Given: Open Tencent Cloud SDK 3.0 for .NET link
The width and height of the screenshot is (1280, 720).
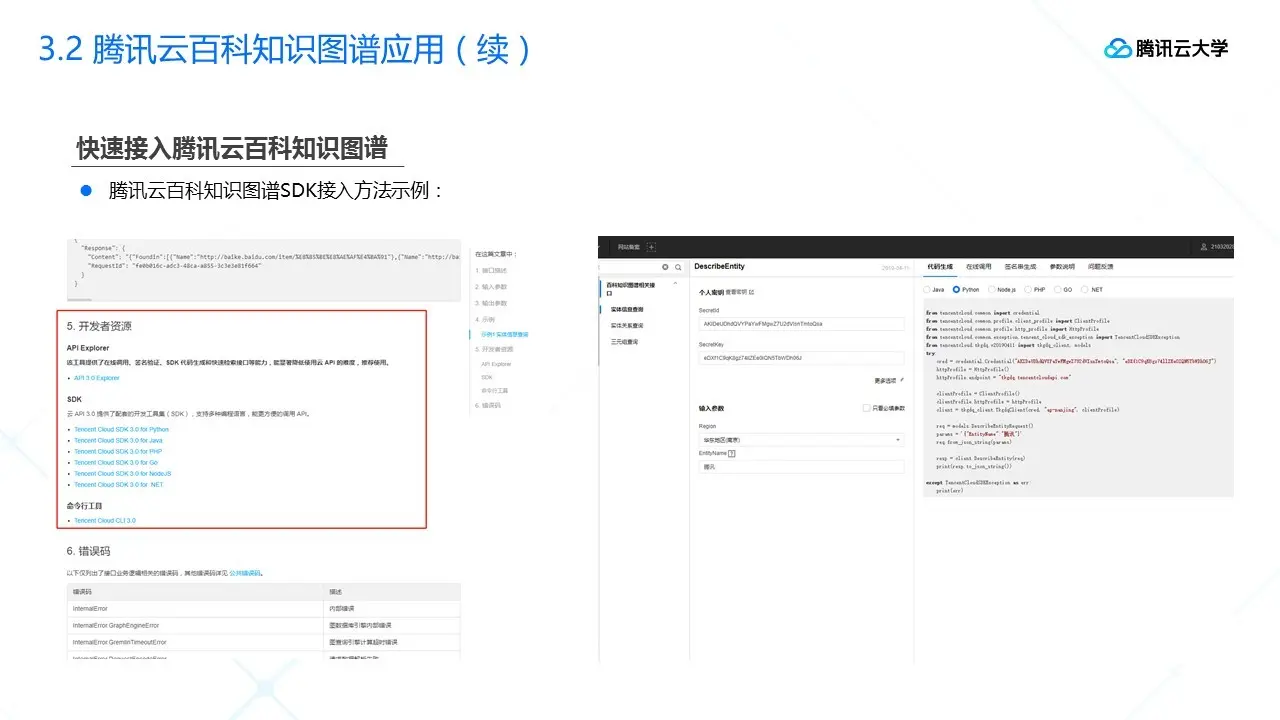Looking at the screenshot, I should pyautogui.click(x=118, y=484).
